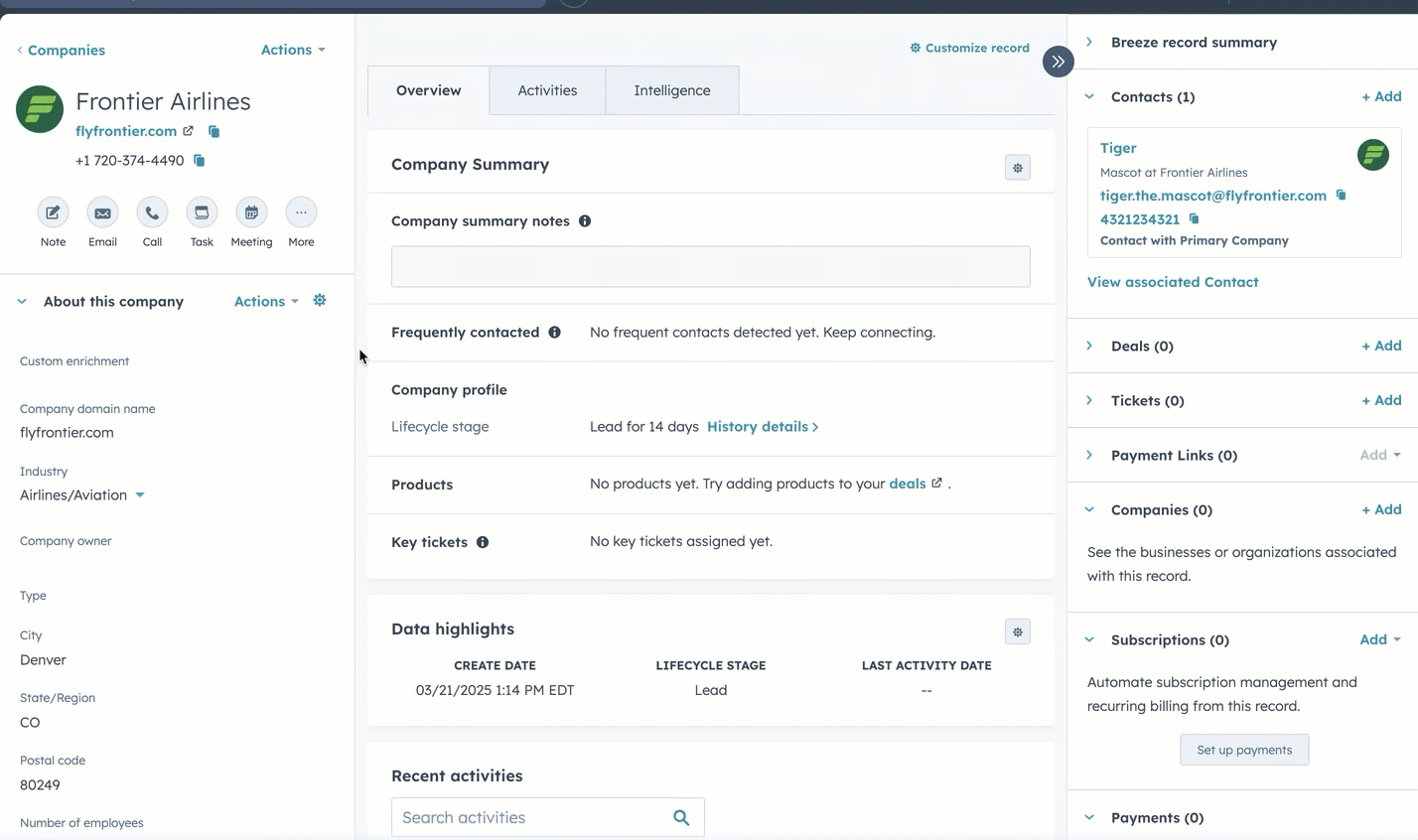Show info for Frequently contacted

tap(554, 333)
